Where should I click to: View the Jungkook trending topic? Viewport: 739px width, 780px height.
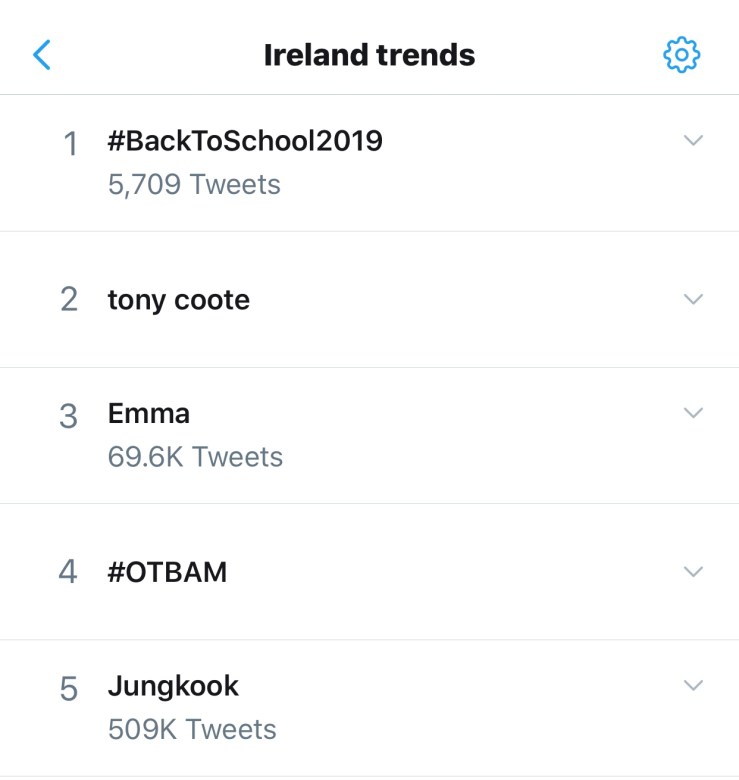coord(173,686)
